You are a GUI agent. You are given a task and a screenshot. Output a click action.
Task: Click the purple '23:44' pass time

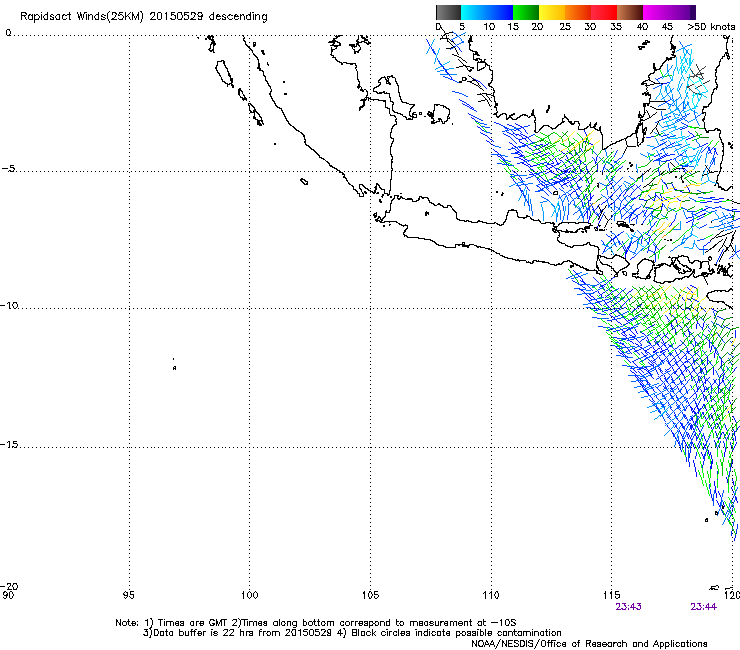click(703, 607)
